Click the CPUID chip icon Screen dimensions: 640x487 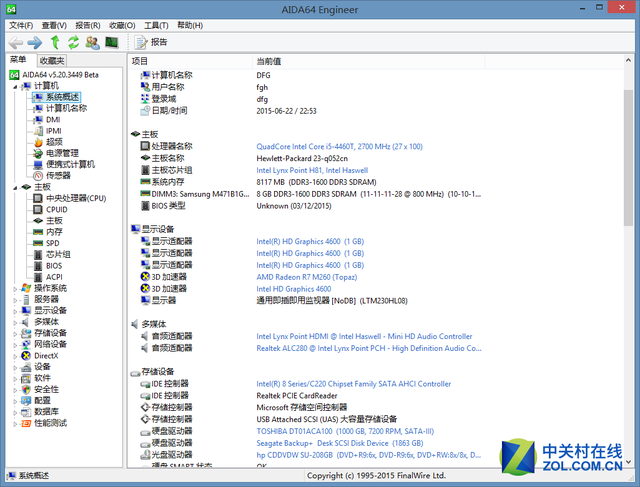(x=38, y=209)
